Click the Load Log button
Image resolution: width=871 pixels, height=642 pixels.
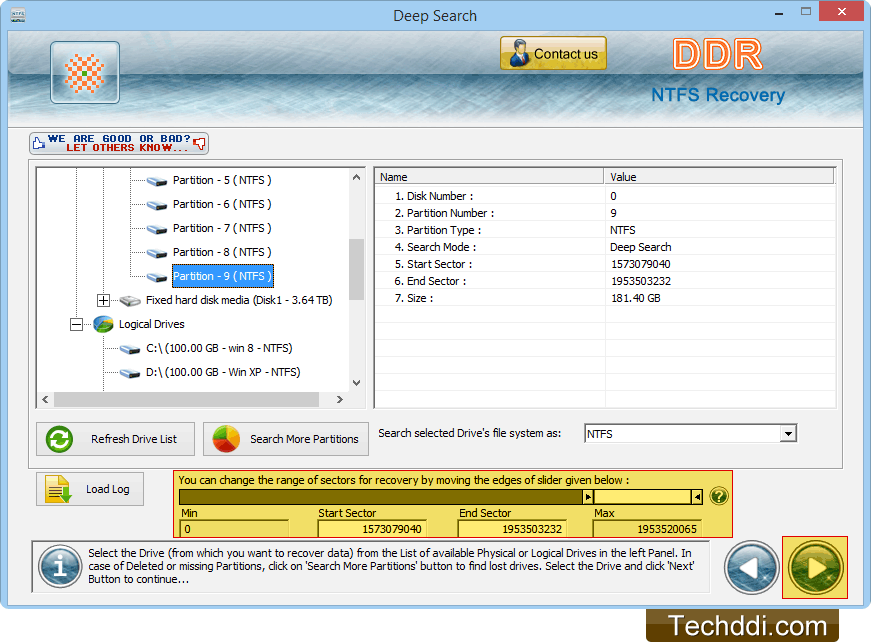(x=90, y=489)
